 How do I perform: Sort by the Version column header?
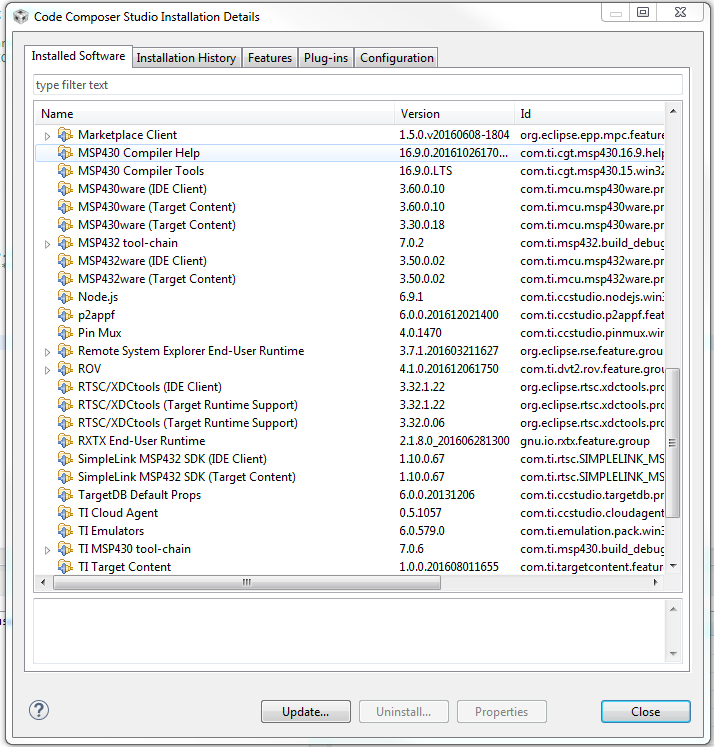pyautogui.click(x=454, y=114)
